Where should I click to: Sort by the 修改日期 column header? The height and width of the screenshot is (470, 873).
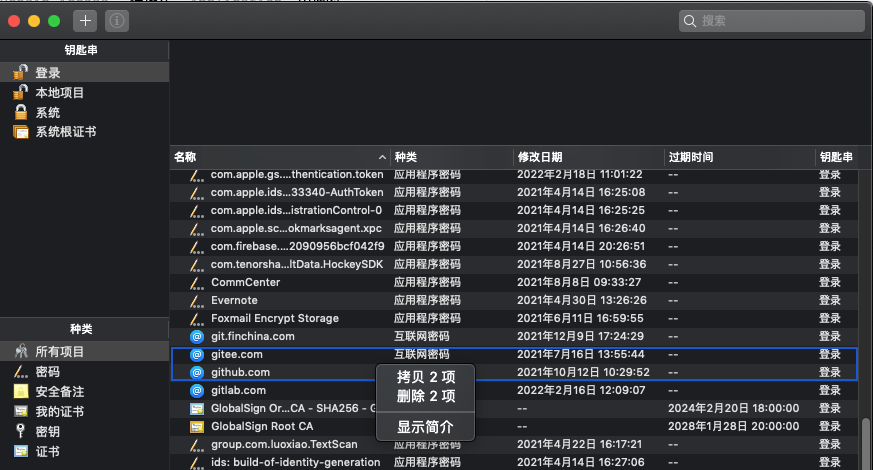click(589, 157)
